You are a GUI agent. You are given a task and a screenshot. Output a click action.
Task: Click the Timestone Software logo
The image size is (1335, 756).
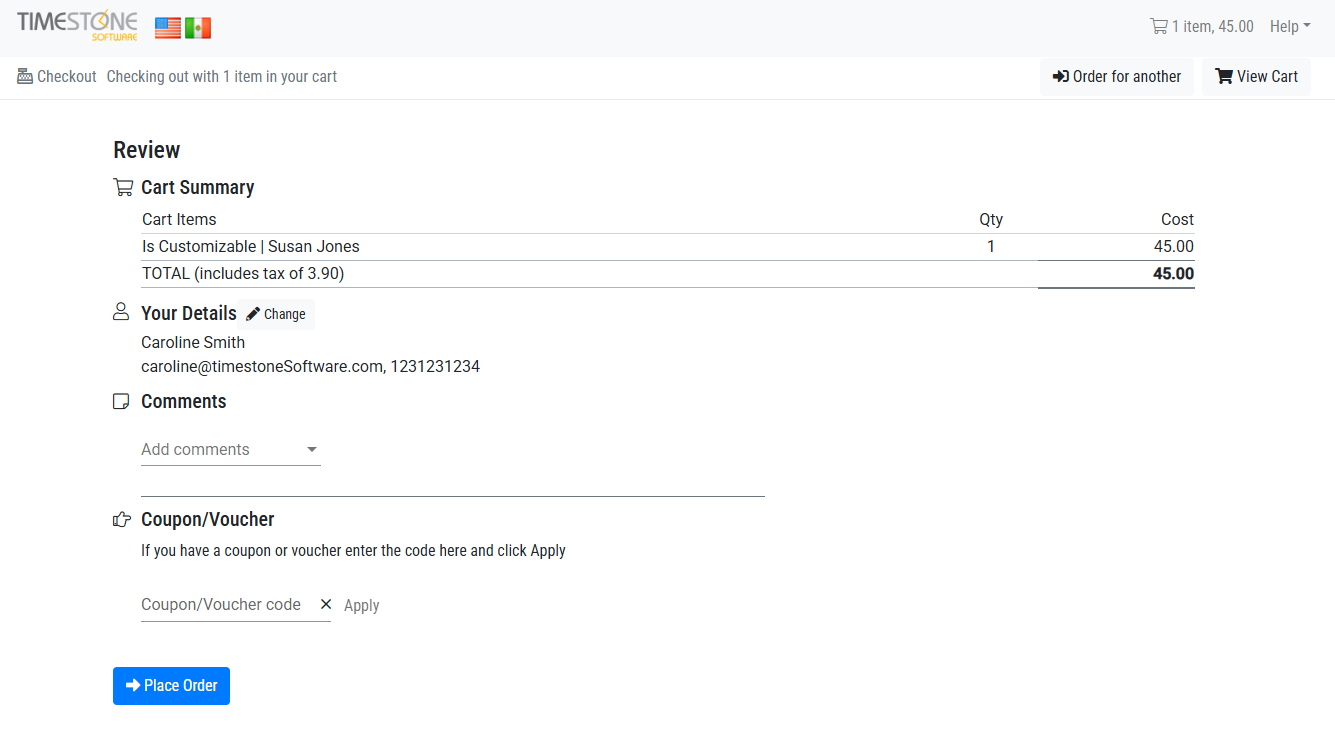(x=77, y=26)
